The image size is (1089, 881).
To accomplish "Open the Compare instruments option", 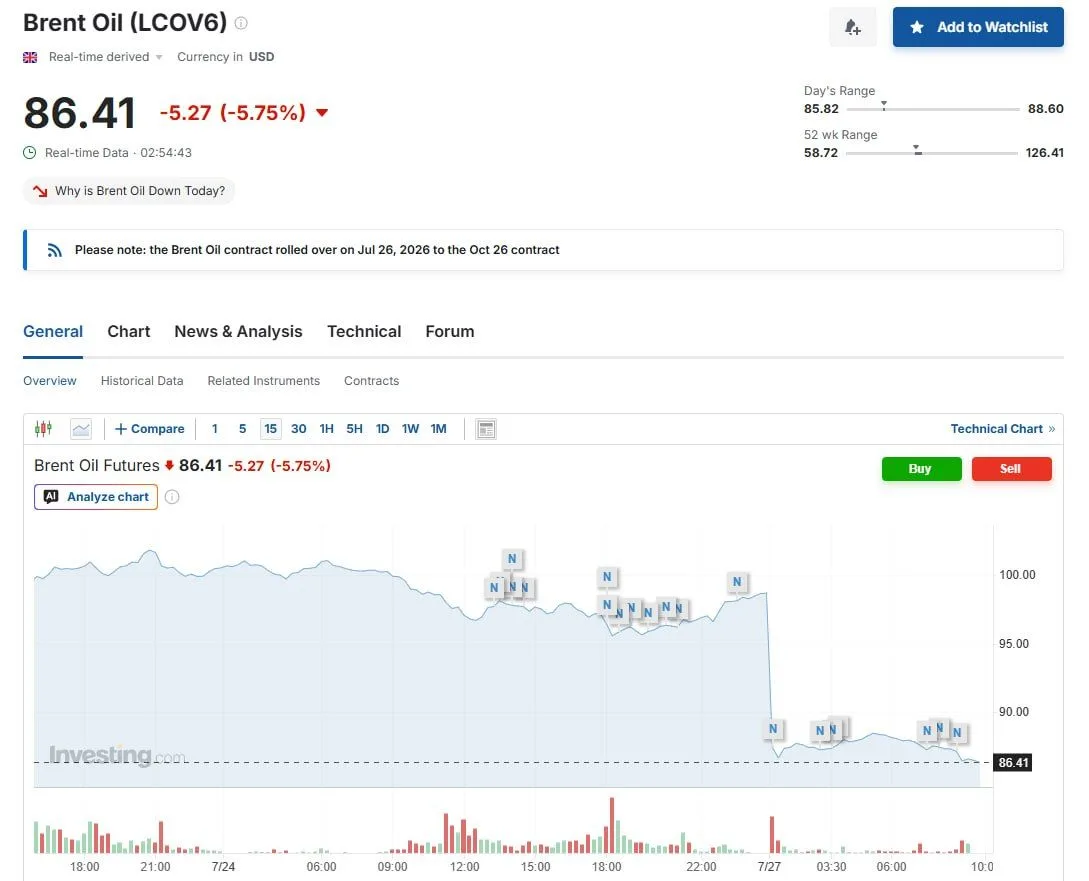I will pos(150,429).
